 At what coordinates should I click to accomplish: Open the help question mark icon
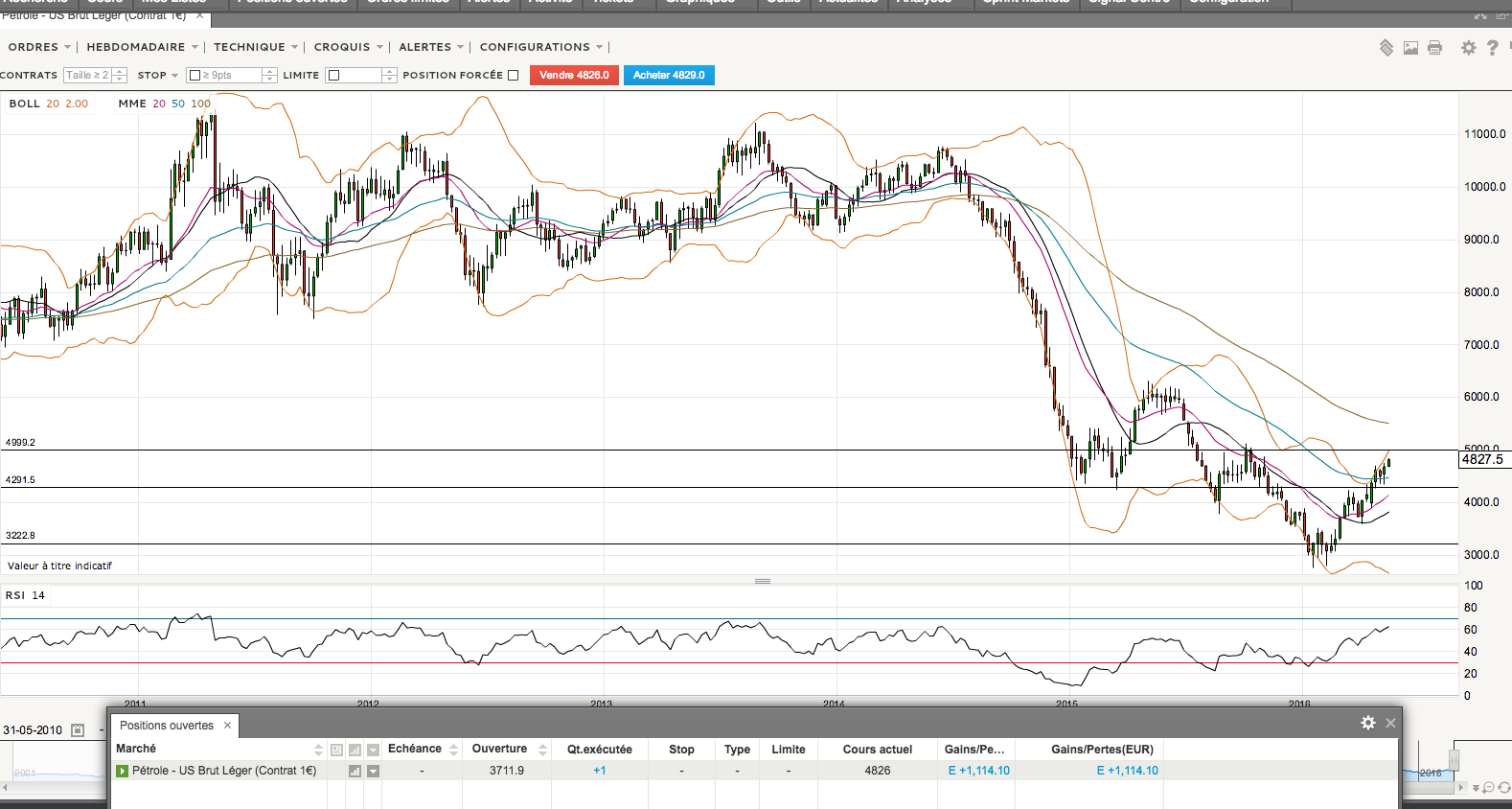(1492, 48)
